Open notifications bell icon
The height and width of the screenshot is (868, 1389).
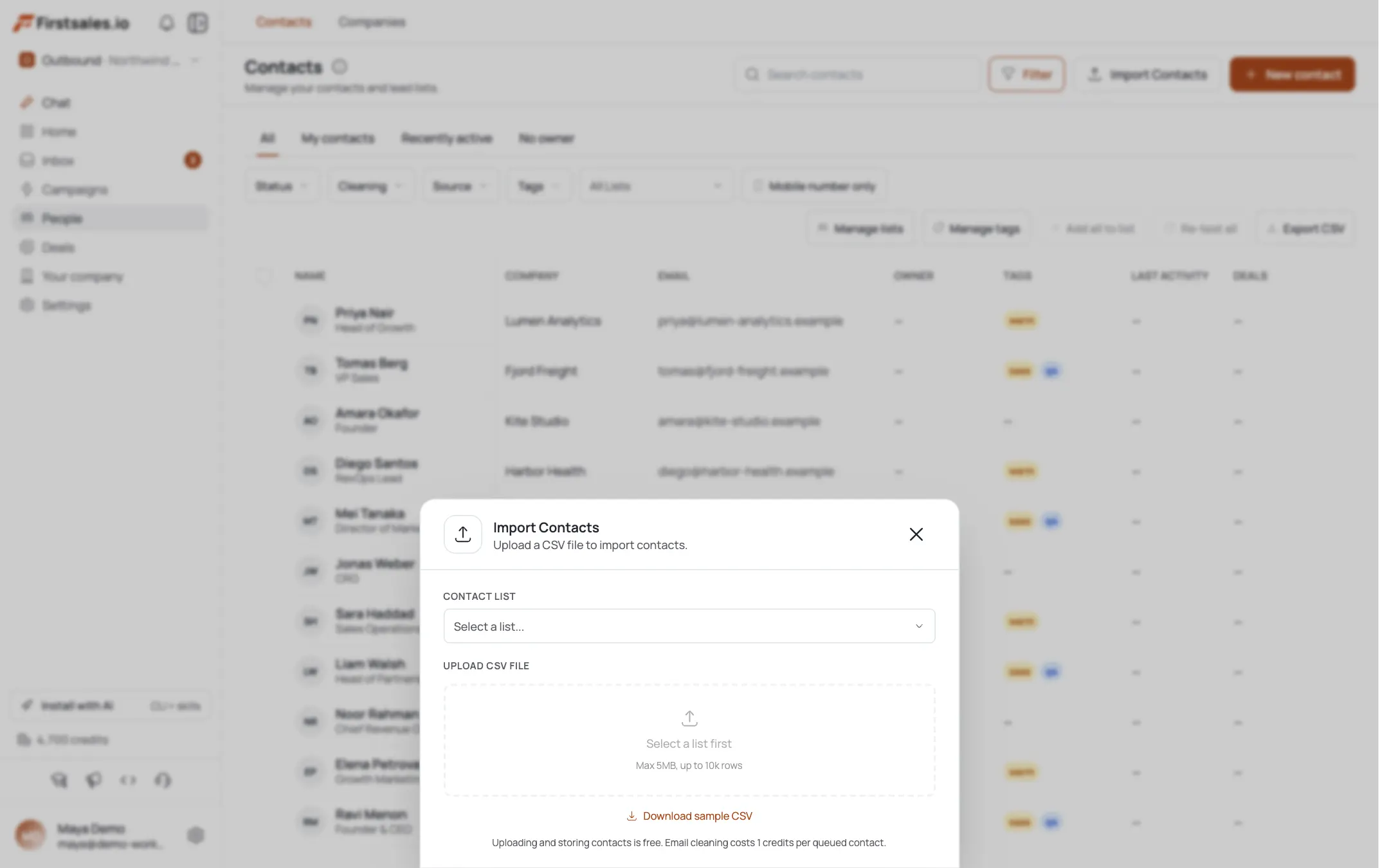click(167, 23)
